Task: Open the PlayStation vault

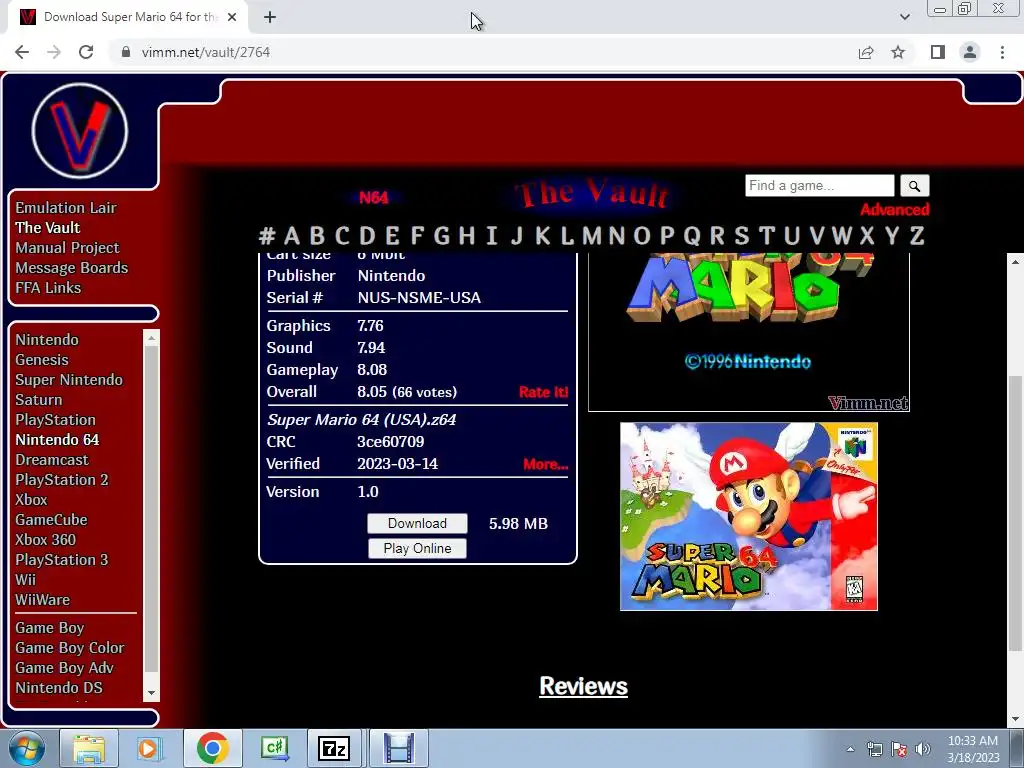Action: (x=56, y=420)
